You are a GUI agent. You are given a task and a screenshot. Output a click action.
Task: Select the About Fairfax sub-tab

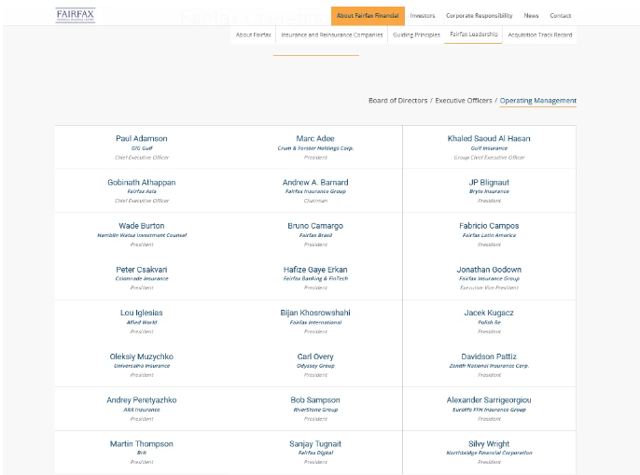click(253, 35)
